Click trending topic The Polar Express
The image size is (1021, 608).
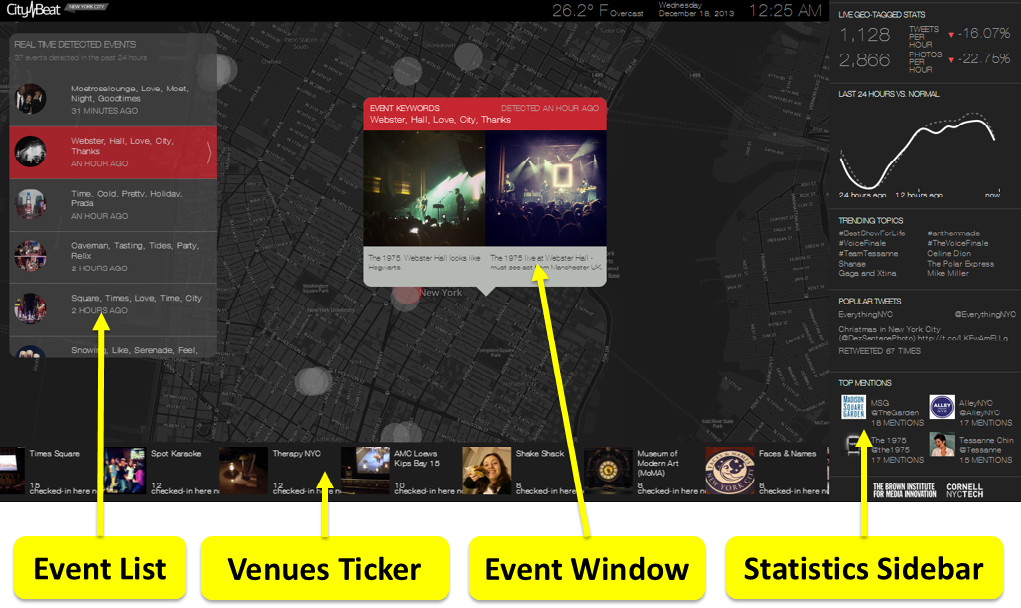960,264
